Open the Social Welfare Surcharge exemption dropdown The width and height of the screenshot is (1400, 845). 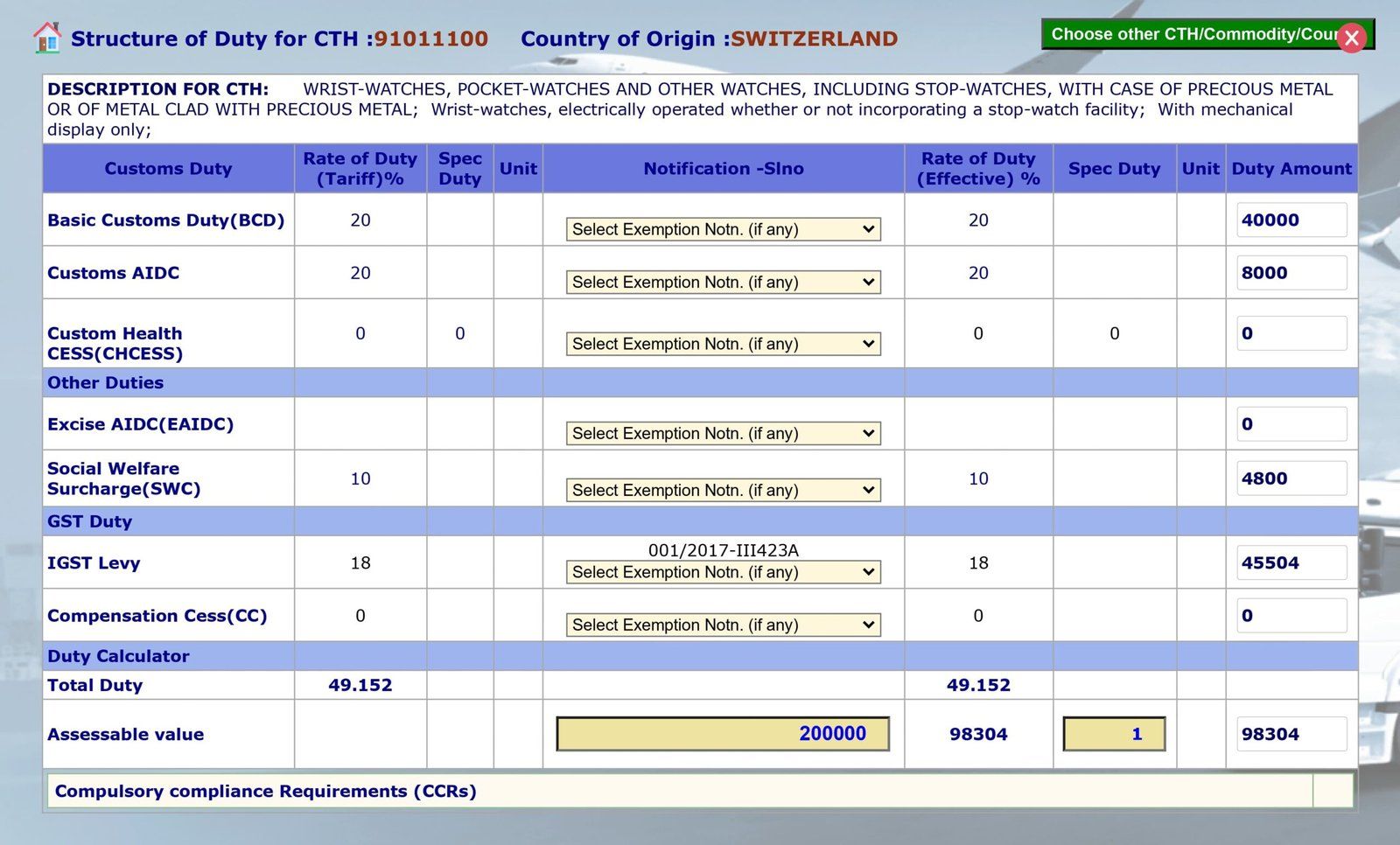pyautogui.click(x=722, y=490)
